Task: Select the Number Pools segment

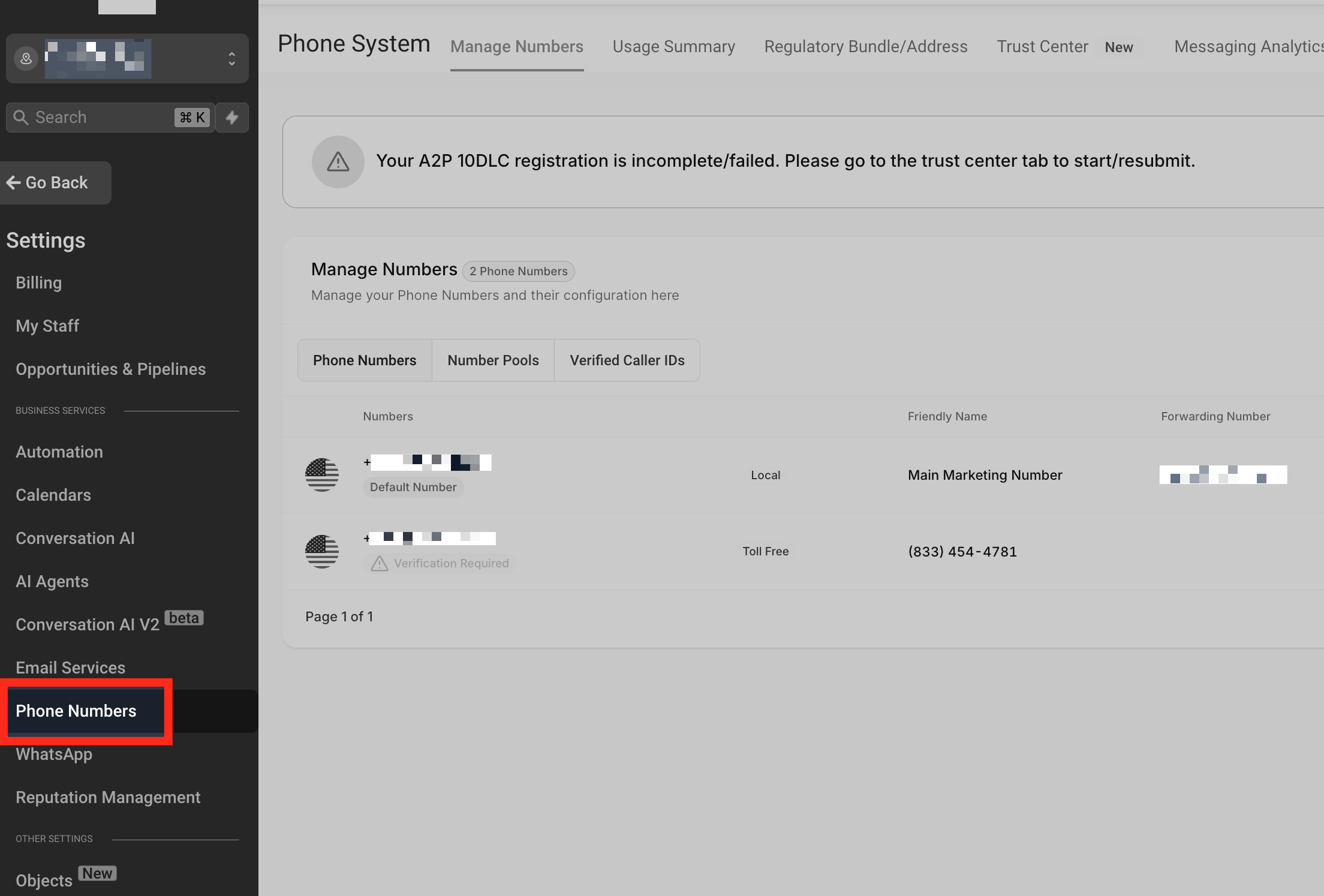Action: pyautogui.click(x=493, y=360)
